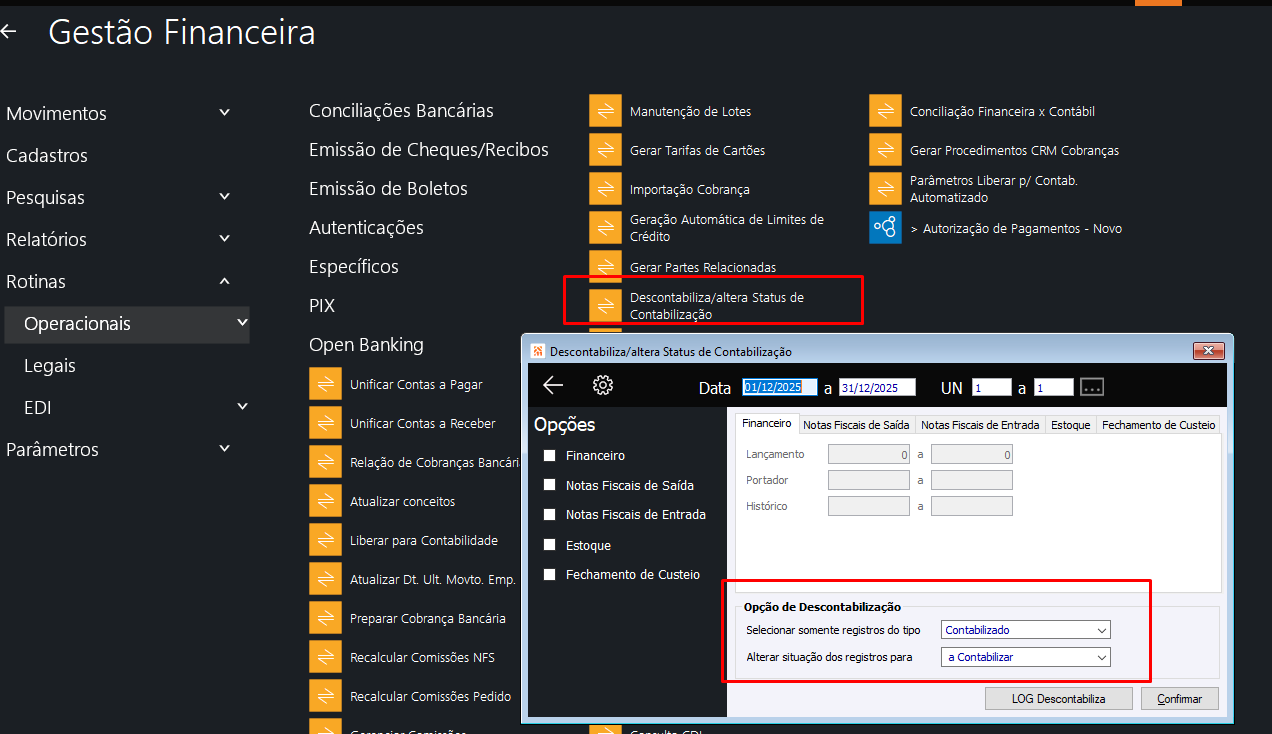Click the first UN input field
Screen dimensions: 1272x734
991,387
